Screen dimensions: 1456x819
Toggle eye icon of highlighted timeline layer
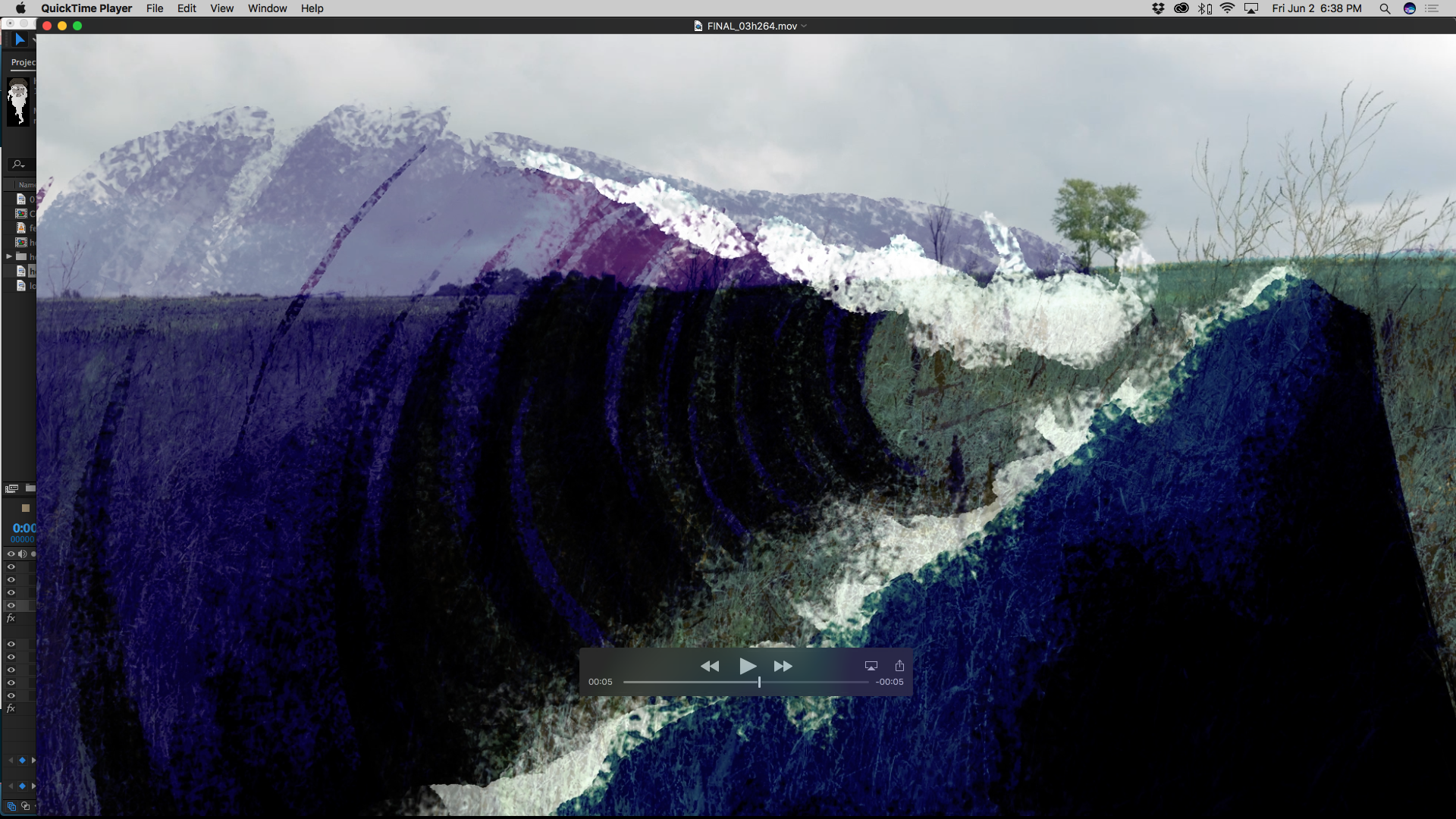point(11,605)
